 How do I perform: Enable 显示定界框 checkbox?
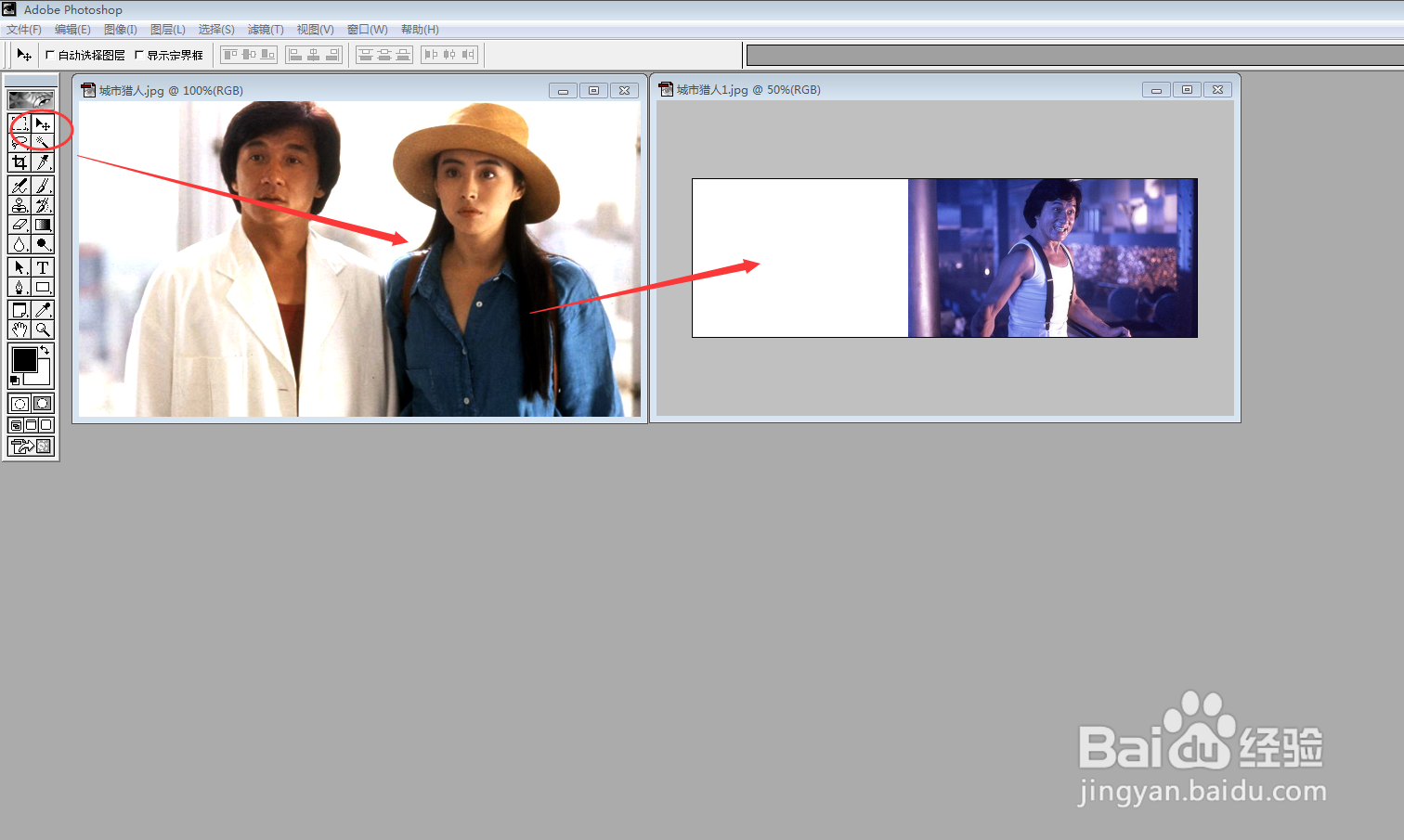139,55
